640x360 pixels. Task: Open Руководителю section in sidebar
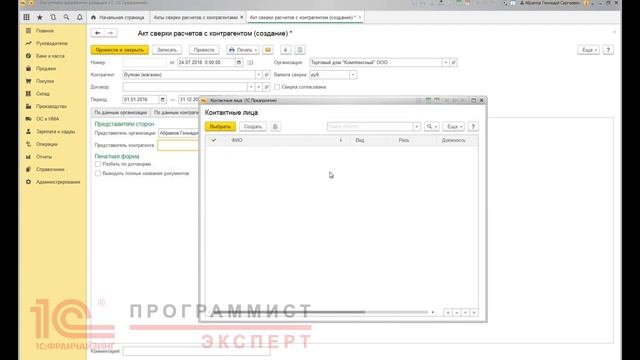pyautogui.click(x=52, y=43)
